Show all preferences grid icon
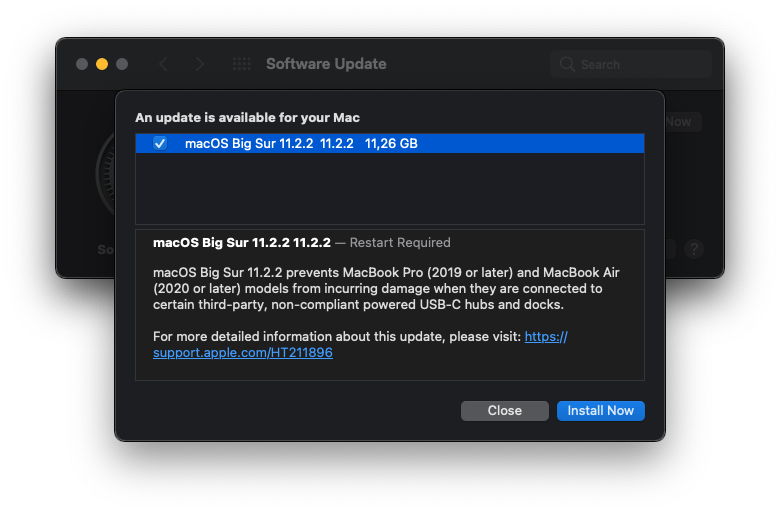Viewport: 780px width, 515px height. click(x=242, y=64)
